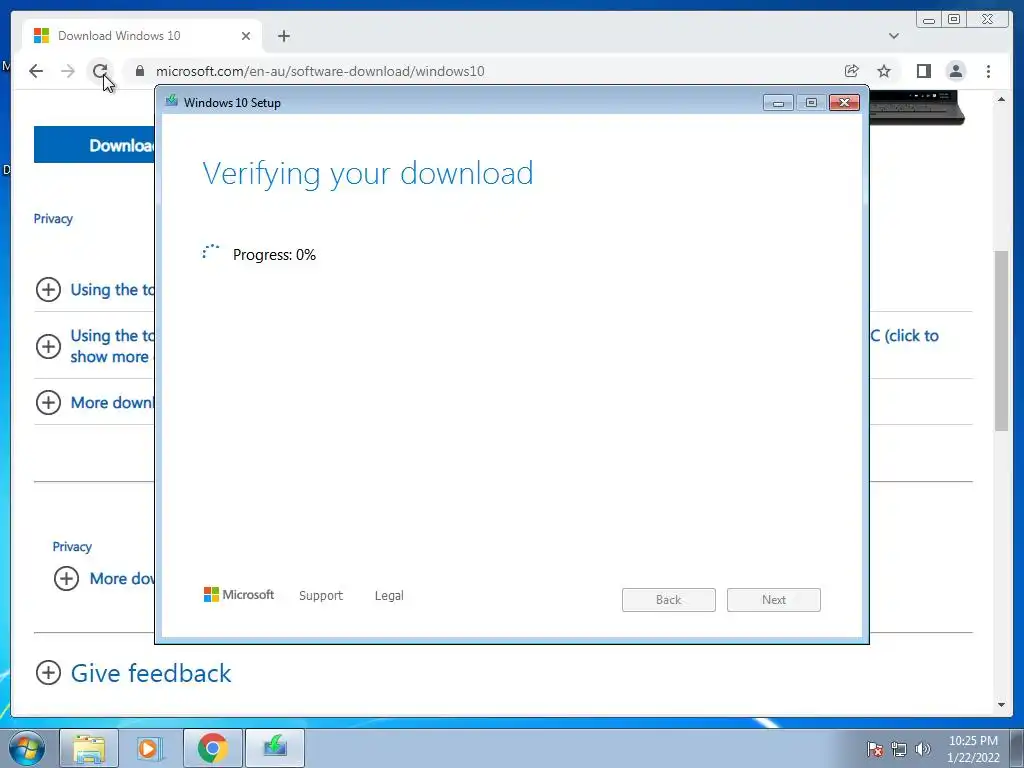Expand the Give feedback section
The height and width of the screenshot is (768, 1024).
coord(133,673)
